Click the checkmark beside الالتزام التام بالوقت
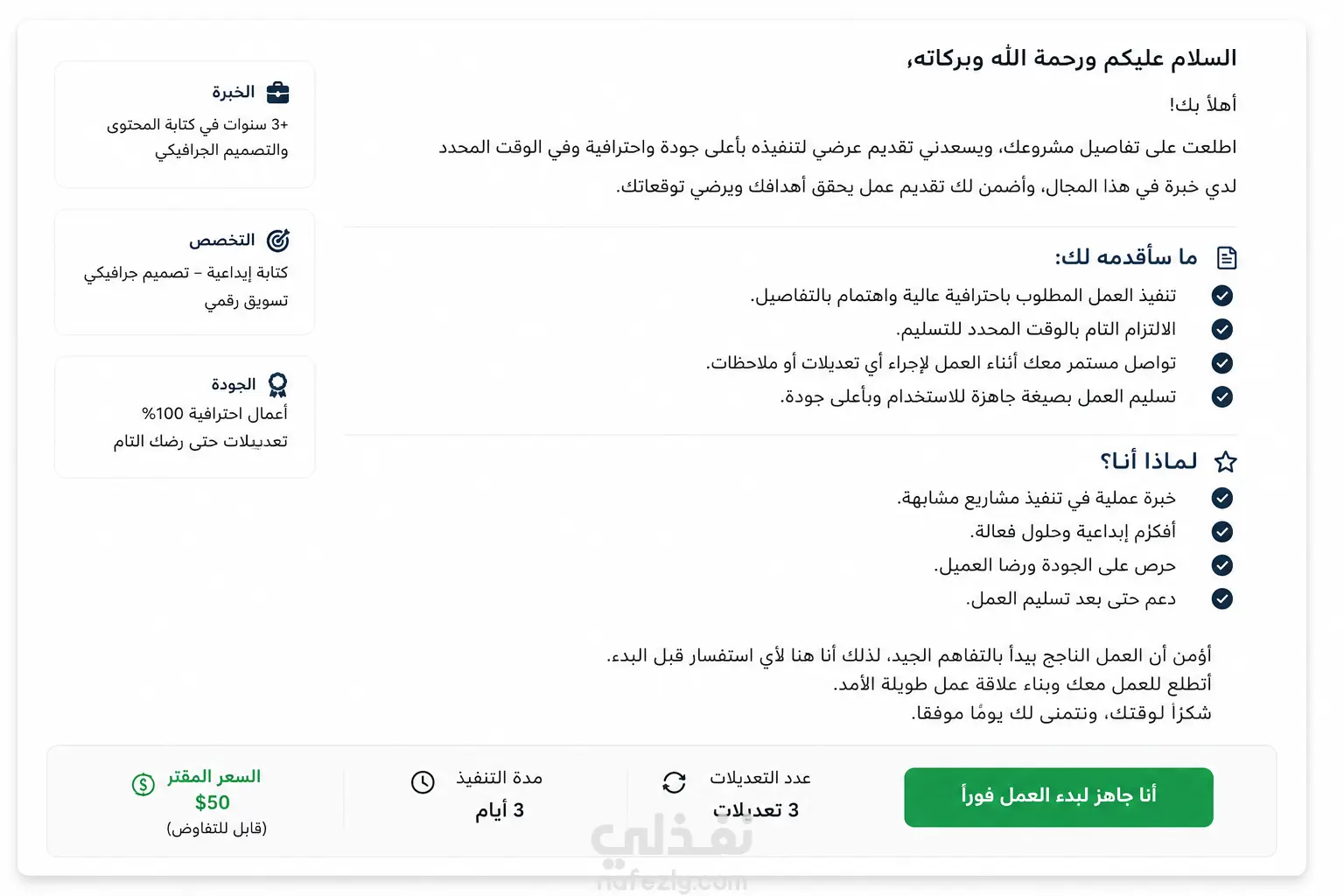 tap(1222, 329)
